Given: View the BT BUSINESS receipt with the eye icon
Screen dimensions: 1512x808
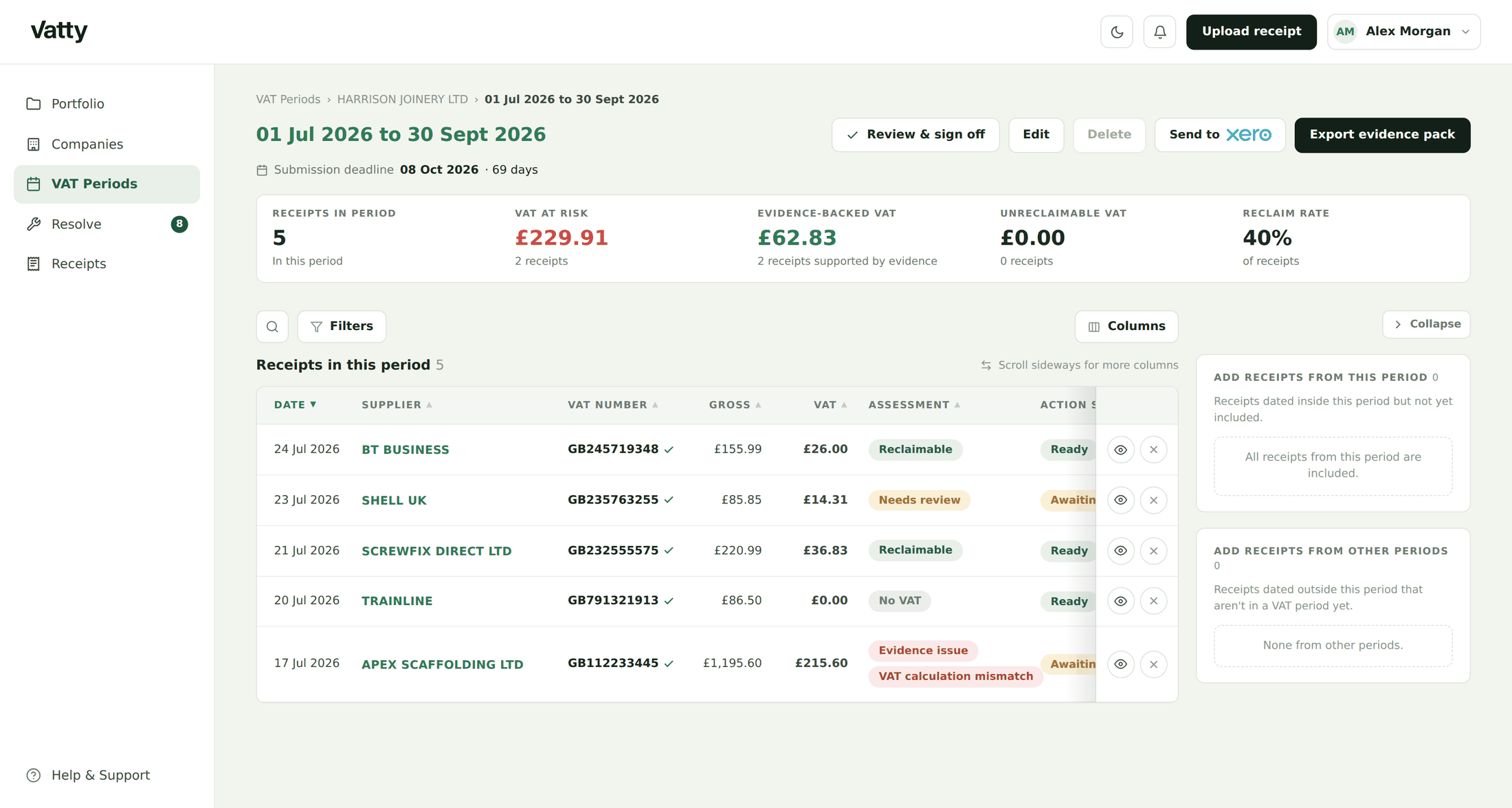Looking at the screenshot, I should tap(1120, 450).
